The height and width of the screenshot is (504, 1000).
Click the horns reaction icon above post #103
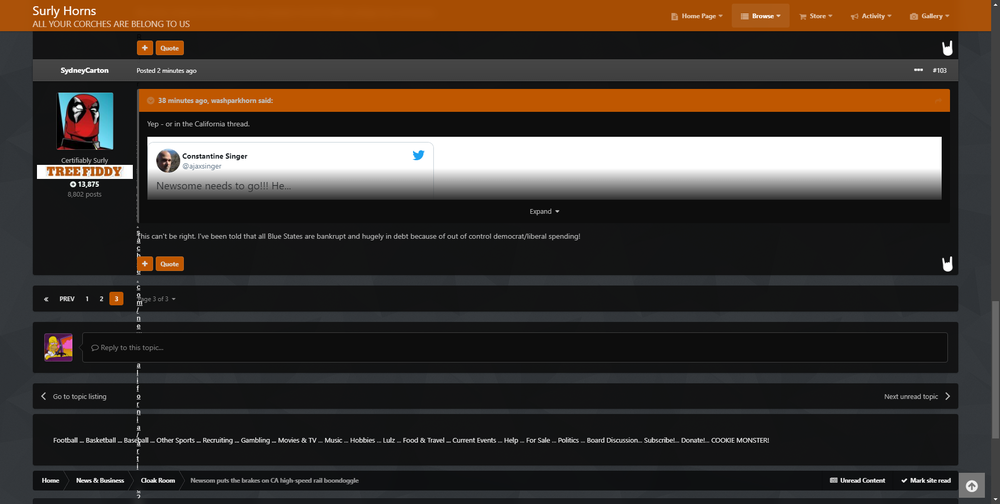click(947, 48)
